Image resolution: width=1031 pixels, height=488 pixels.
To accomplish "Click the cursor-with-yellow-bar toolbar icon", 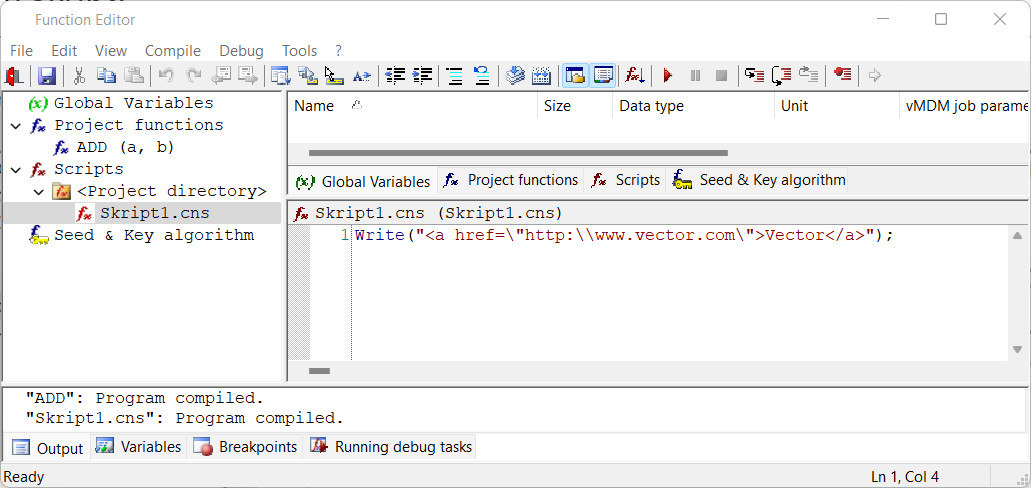I will (x=334, y=76).
